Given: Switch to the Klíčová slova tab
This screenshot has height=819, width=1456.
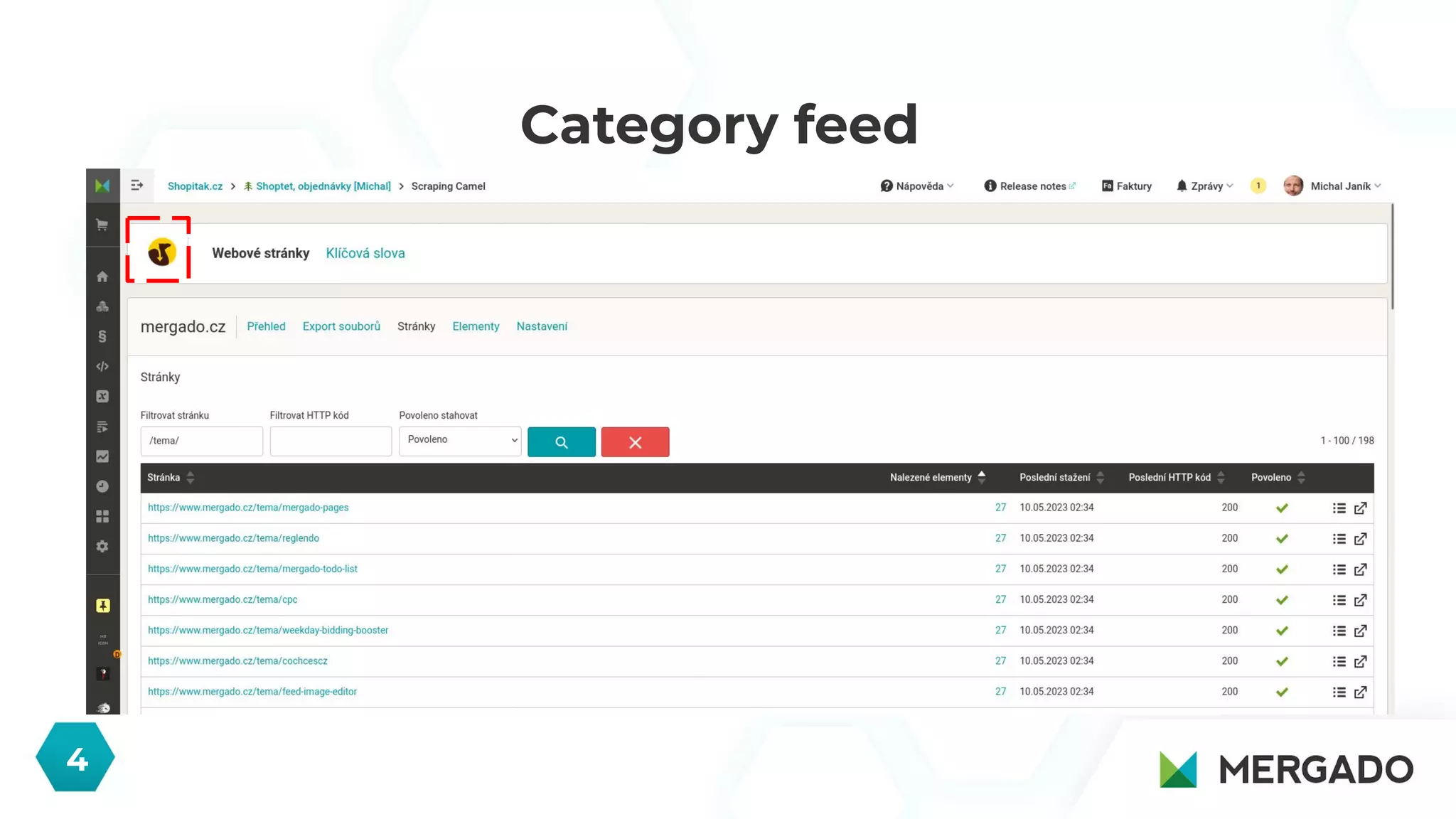Looking at the screenshot, I should pyautogui.click(x=365, y=253).
